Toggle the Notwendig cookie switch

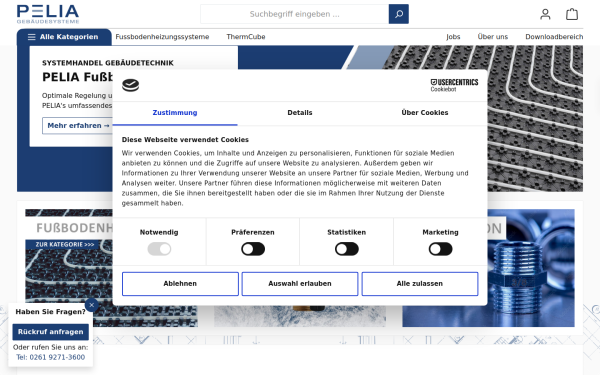pyautogui.click(x=159, y=249)
